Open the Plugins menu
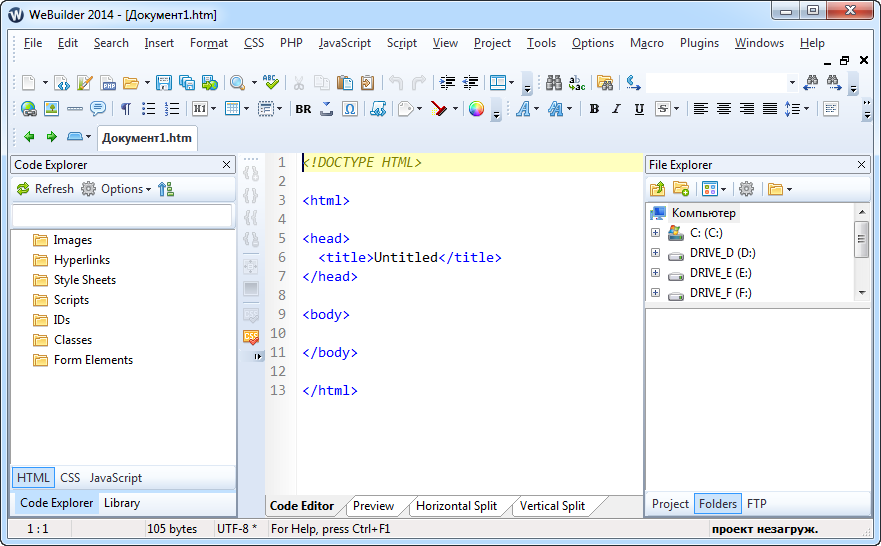This screenshot has width=881, height=546. coord(699,43)
